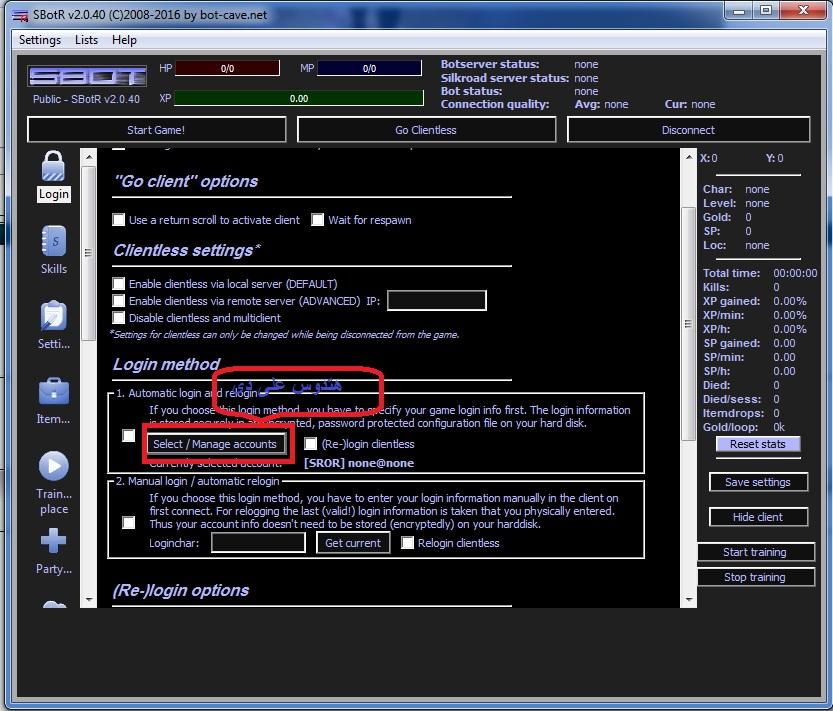Click the main panel scrollbar up arrow
This screenshot has height=711, width=833.
[x=688, y=157]
